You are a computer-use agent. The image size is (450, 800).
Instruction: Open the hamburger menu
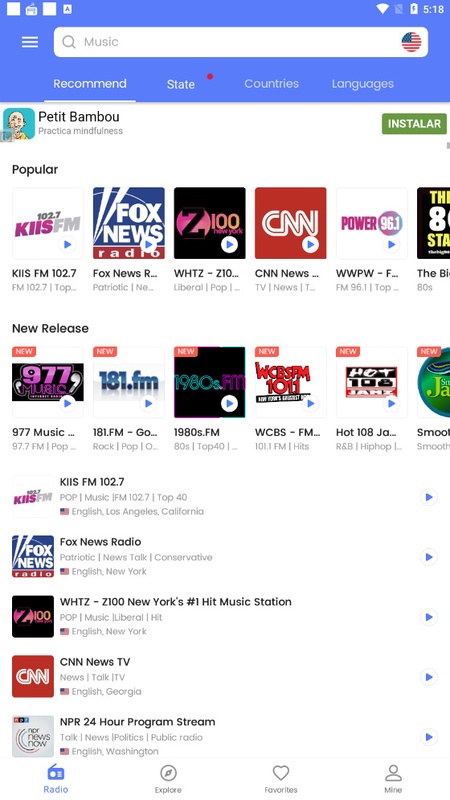point(30,42)
